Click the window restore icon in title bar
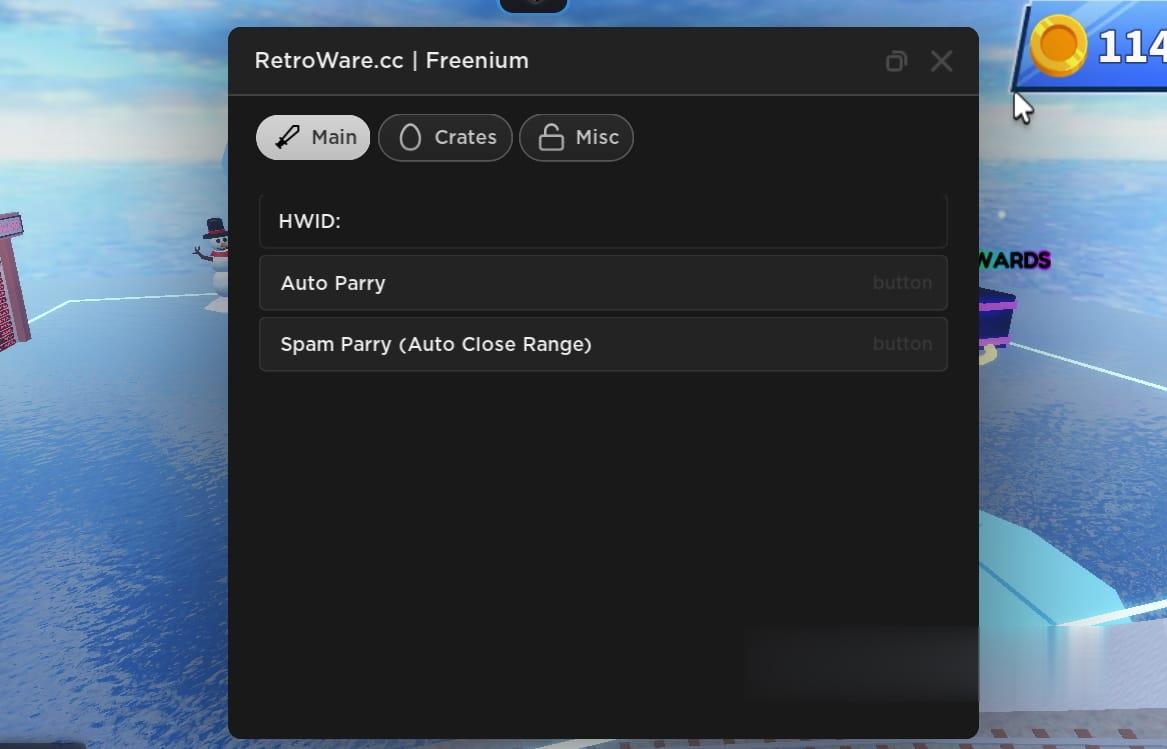This screenshot has width=1167, height=749. click(x=896, y=61)
